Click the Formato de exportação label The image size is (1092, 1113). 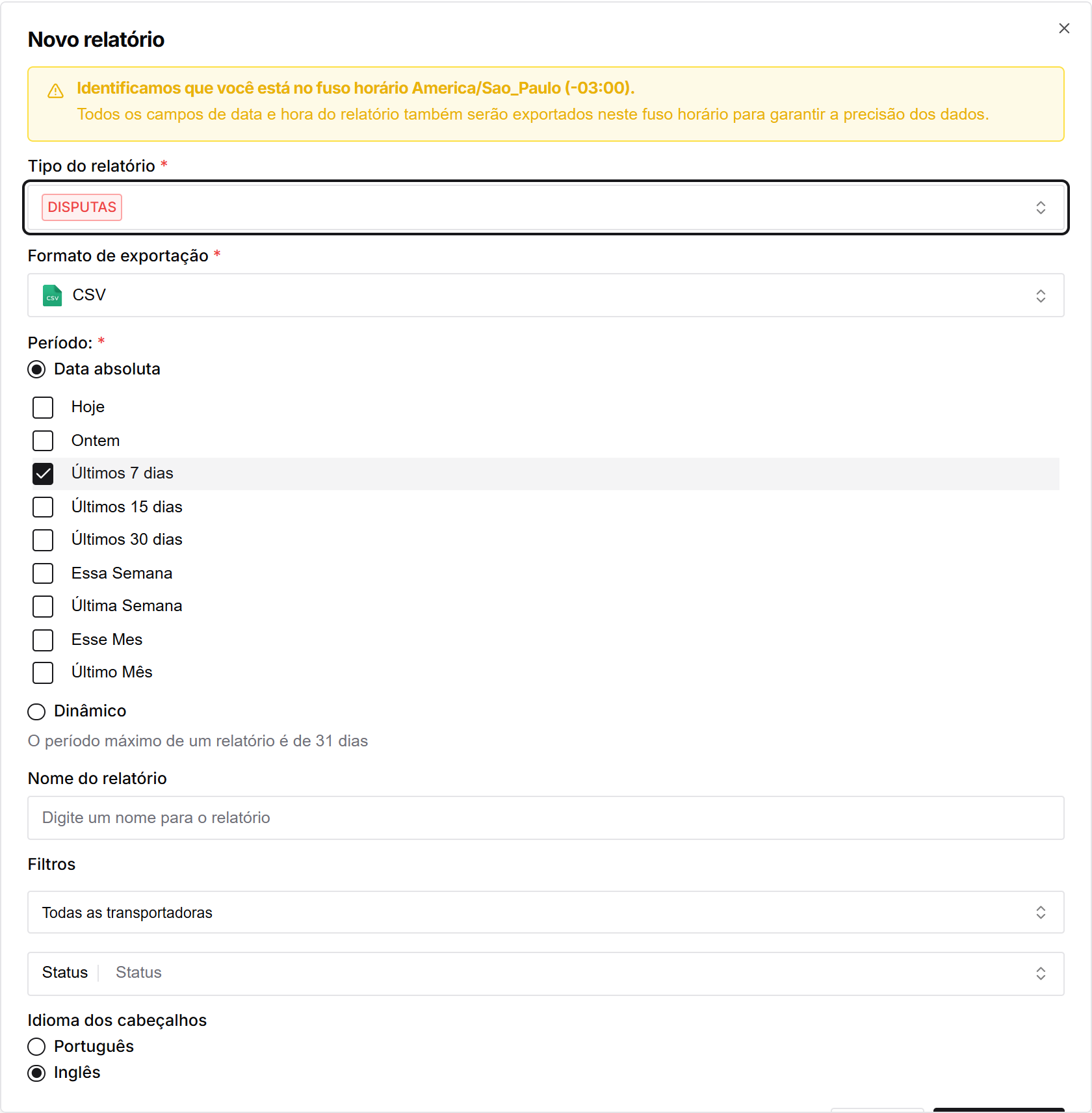[x=118, y=256]
